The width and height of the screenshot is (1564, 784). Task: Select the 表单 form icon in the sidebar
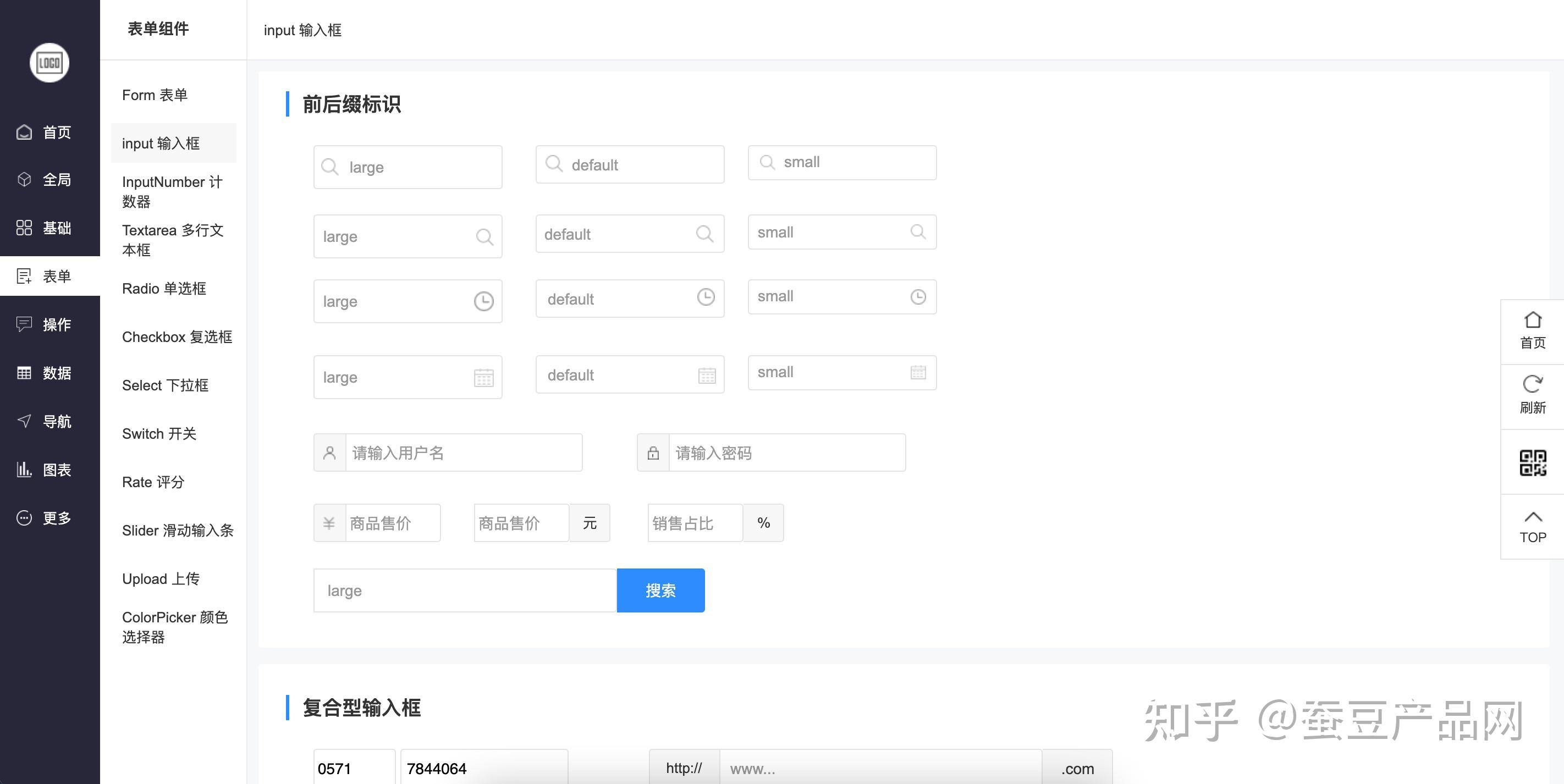24,275
